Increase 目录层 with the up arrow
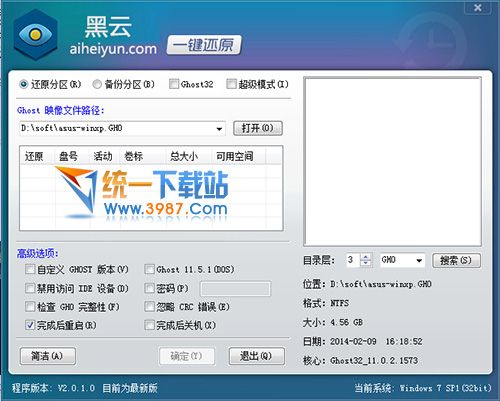Viewport: 500px width, 401px height. [366, 257]
